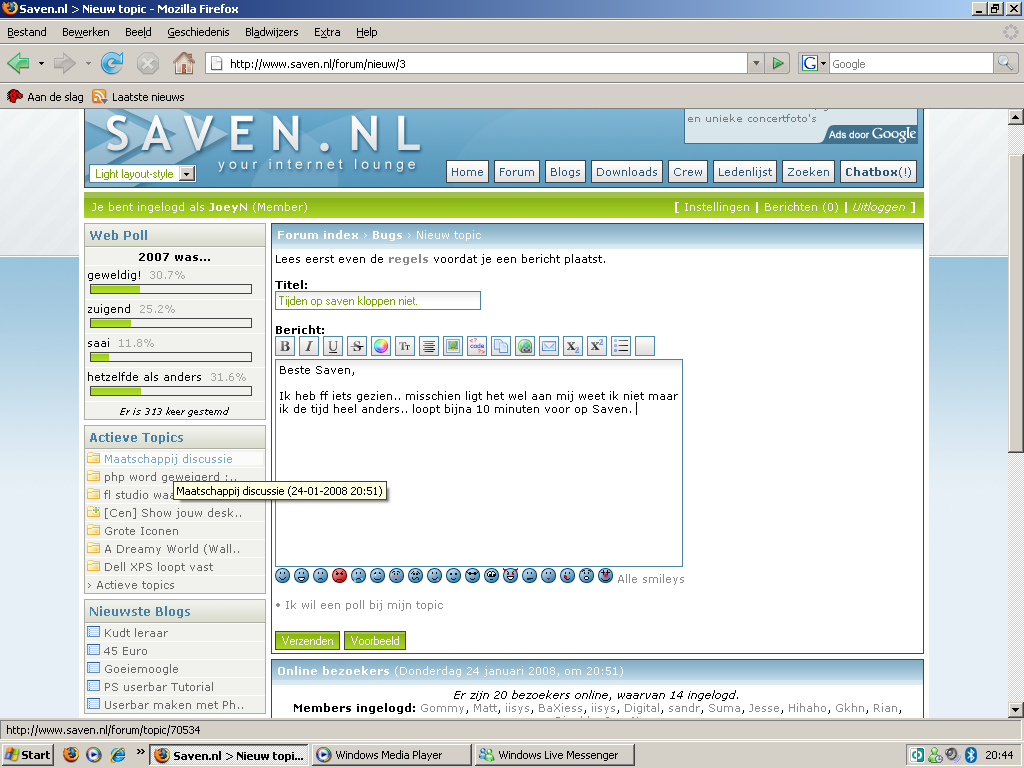The image size is (1024, 768).
Task: Apply bold formatting in message toolbar
Action: (285, 346)
